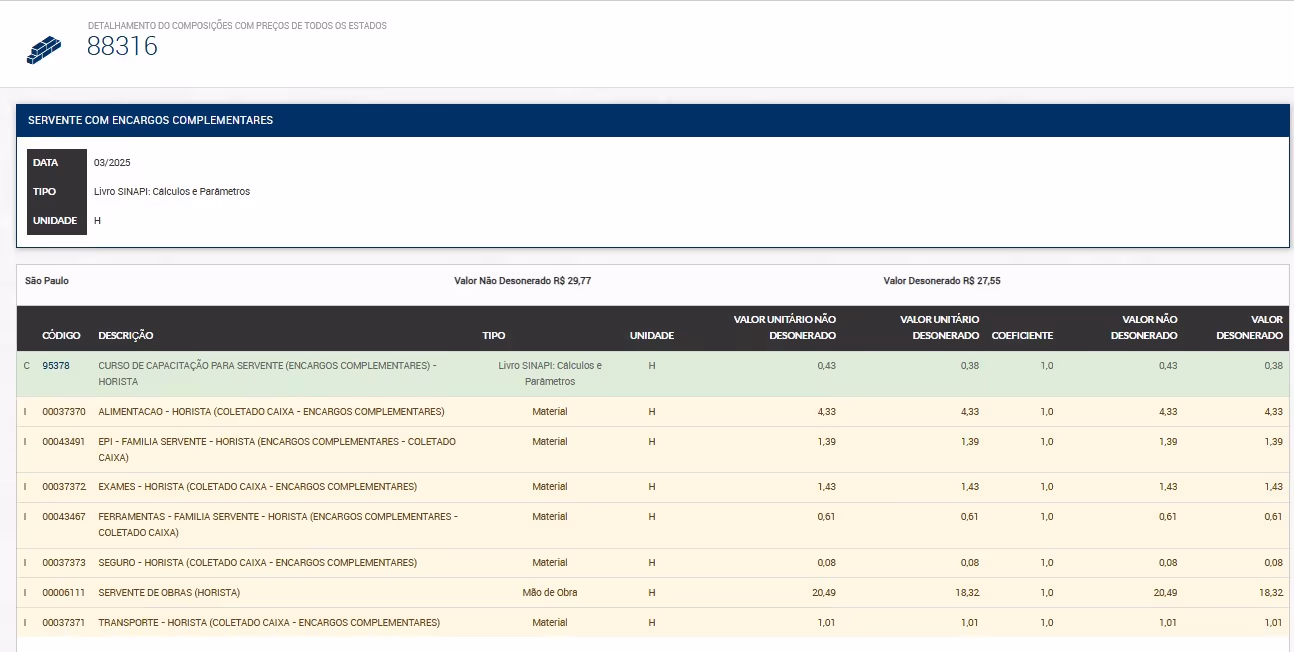
Task: Click the 'Servente com encargos complementares' panel header
Action: tap(652, 120)
